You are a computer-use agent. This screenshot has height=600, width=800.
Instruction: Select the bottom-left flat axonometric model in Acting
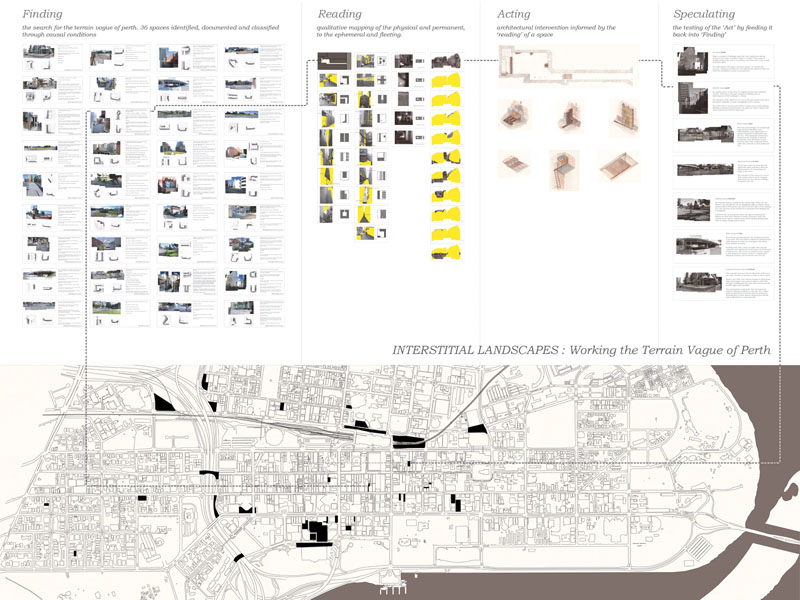pos(514,162)
